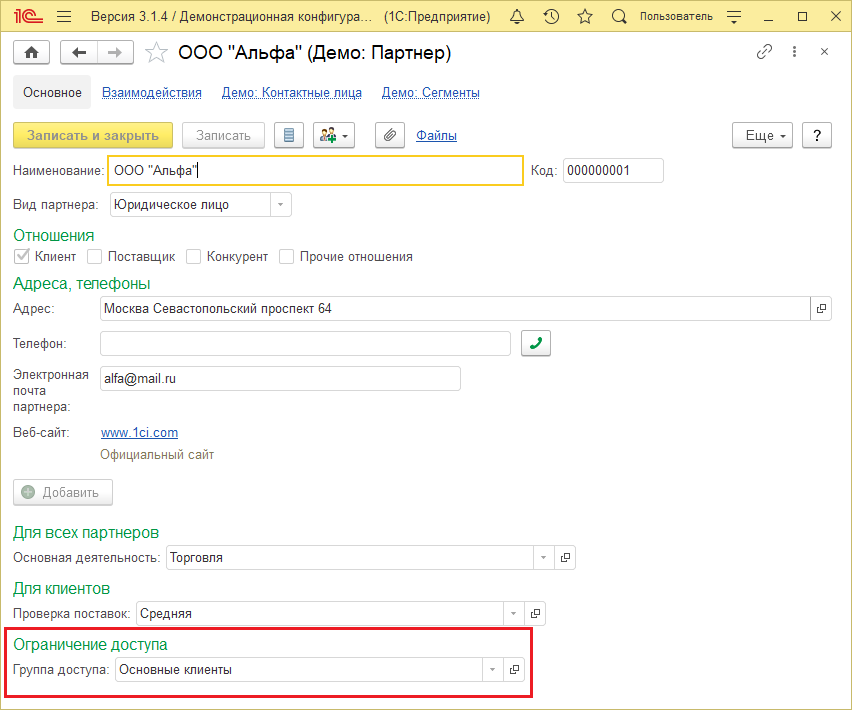This screenshot has height=710, width=852.
Task: Go to the home page icon
Action: 32,53
